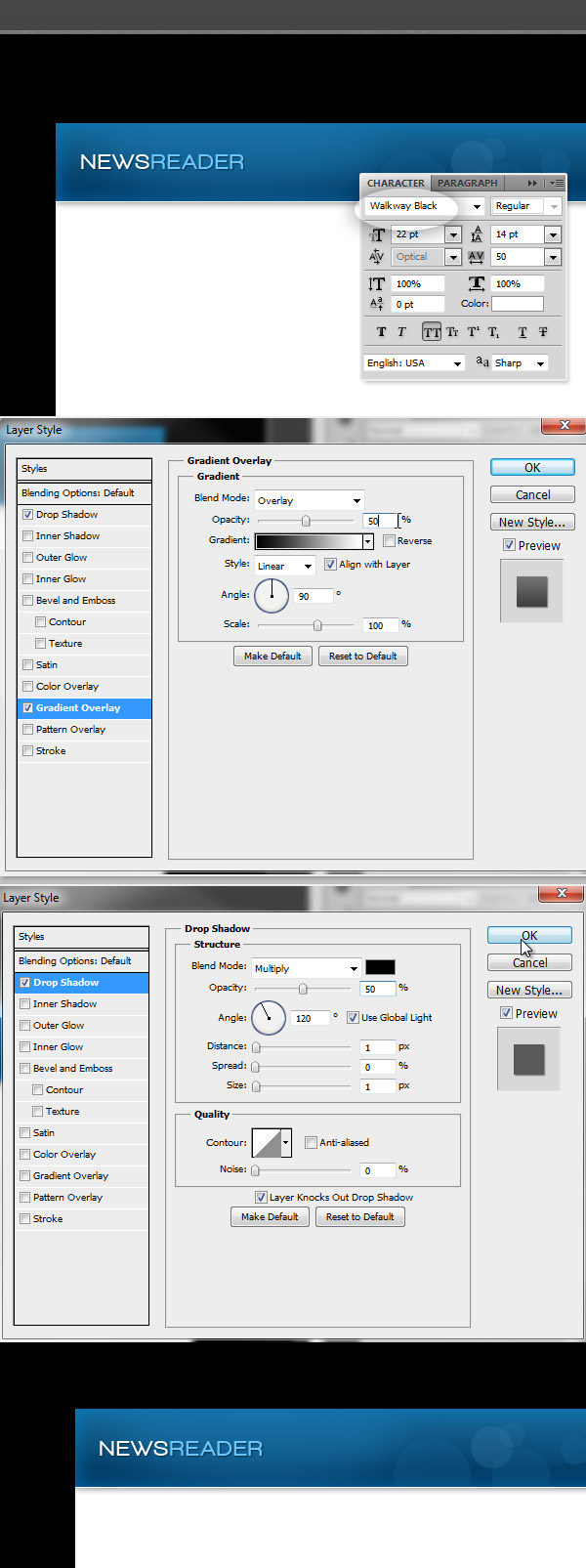This screenshot has height=1568, width=586.
Task: Toggle Align with Layer checkbox
Action: click(330, 564)
